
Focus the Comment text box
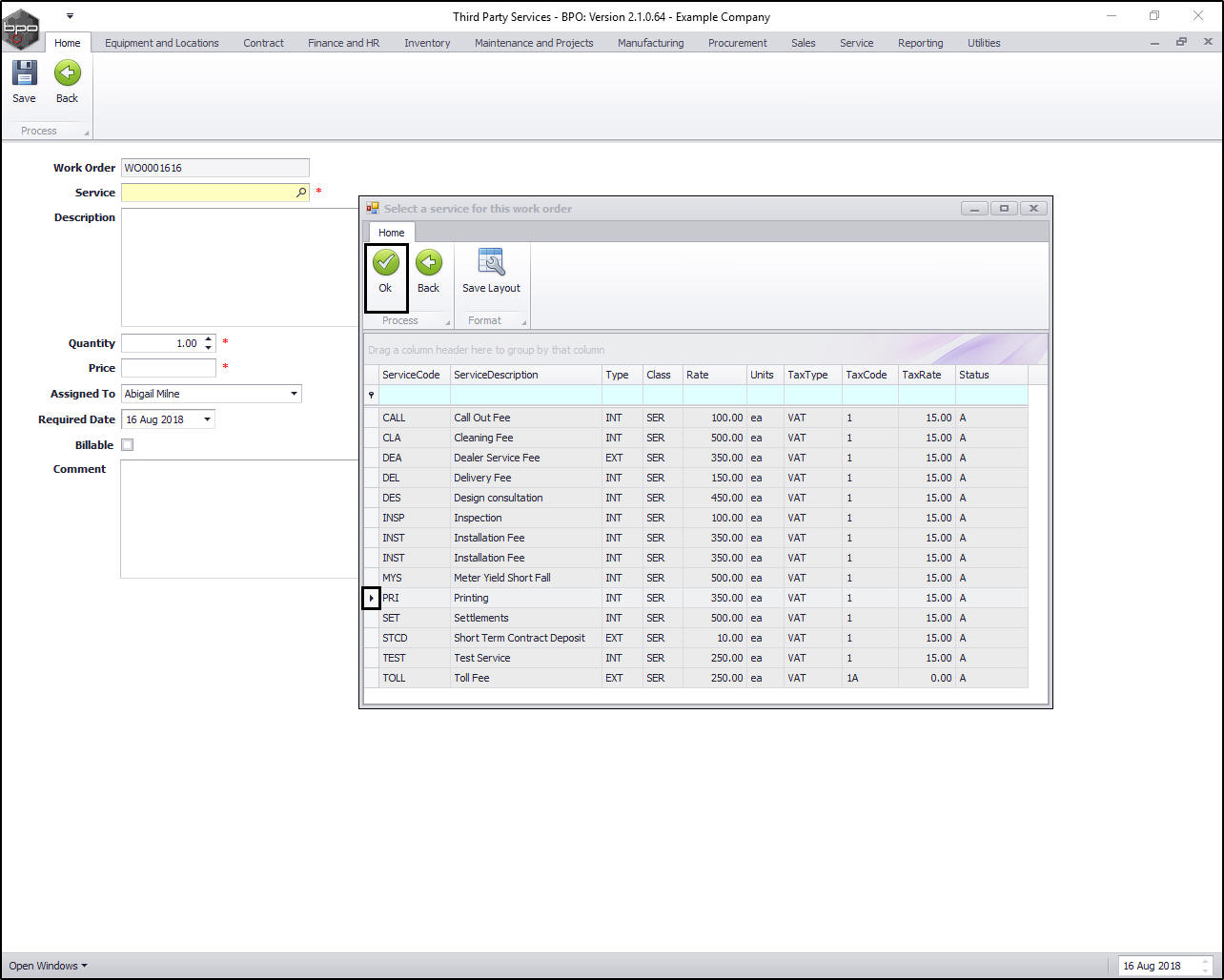coord(239,520)
